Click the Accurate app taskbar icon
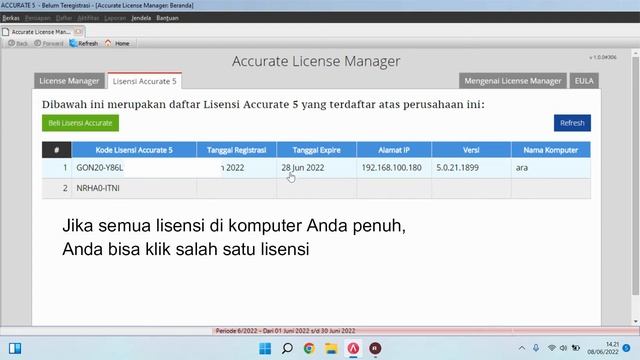Viewport: 640px width, 360px height. coord(353,349)
